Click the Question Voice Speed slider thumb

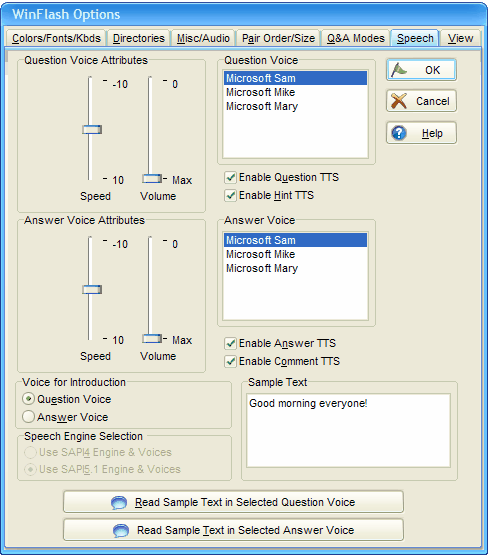point(92,130)
